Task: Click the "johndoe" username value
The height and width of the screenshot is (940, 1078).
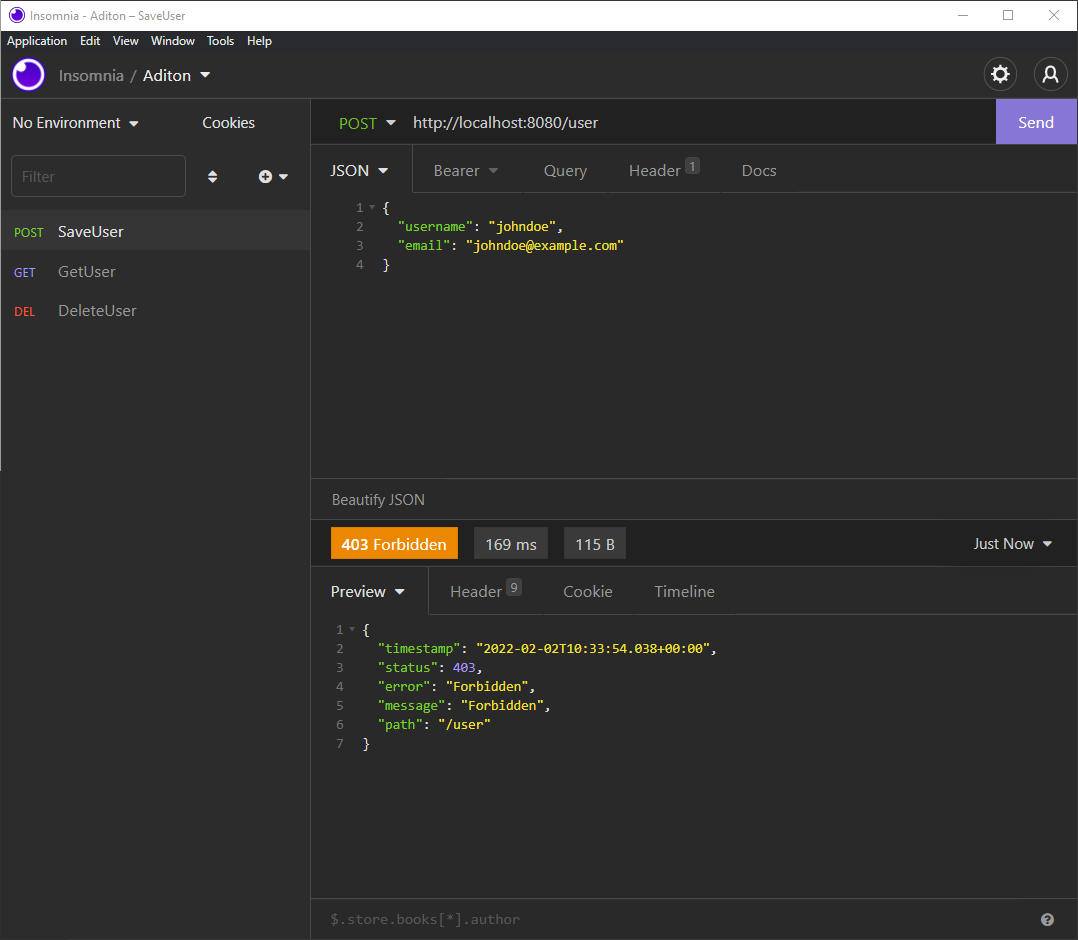Action: [x=522, y=226]
